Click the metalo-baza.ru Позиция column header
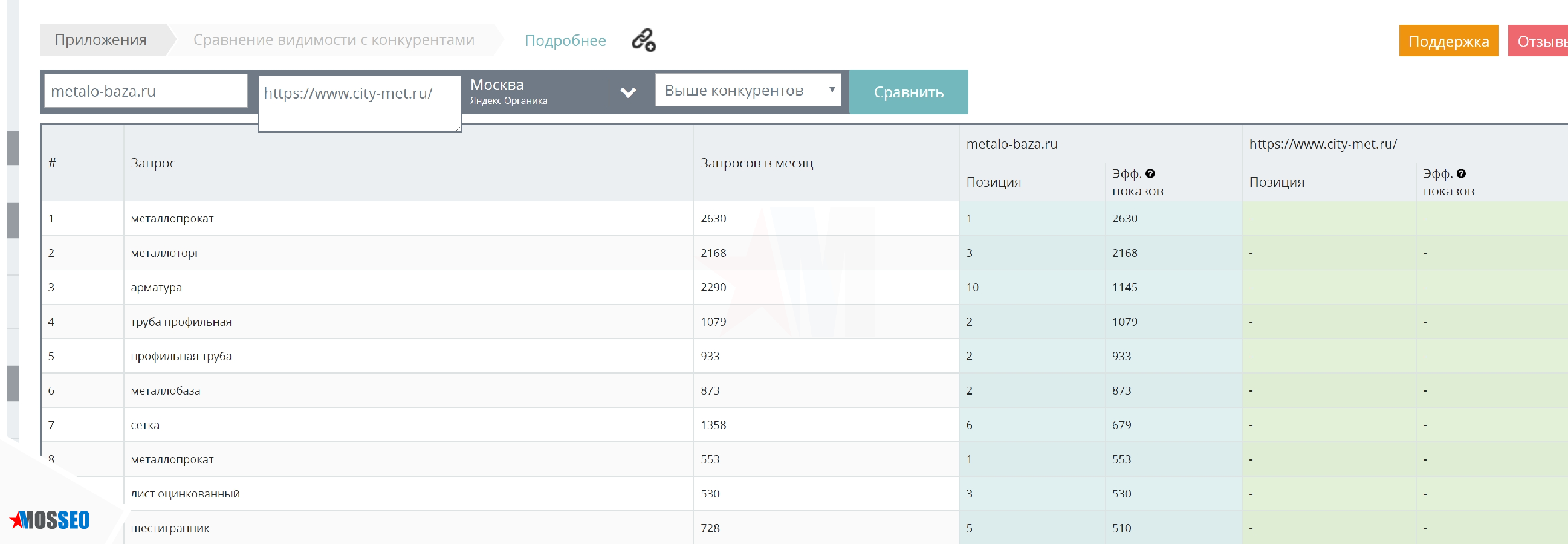This screenshot has height=544, width=1568. 993,182
